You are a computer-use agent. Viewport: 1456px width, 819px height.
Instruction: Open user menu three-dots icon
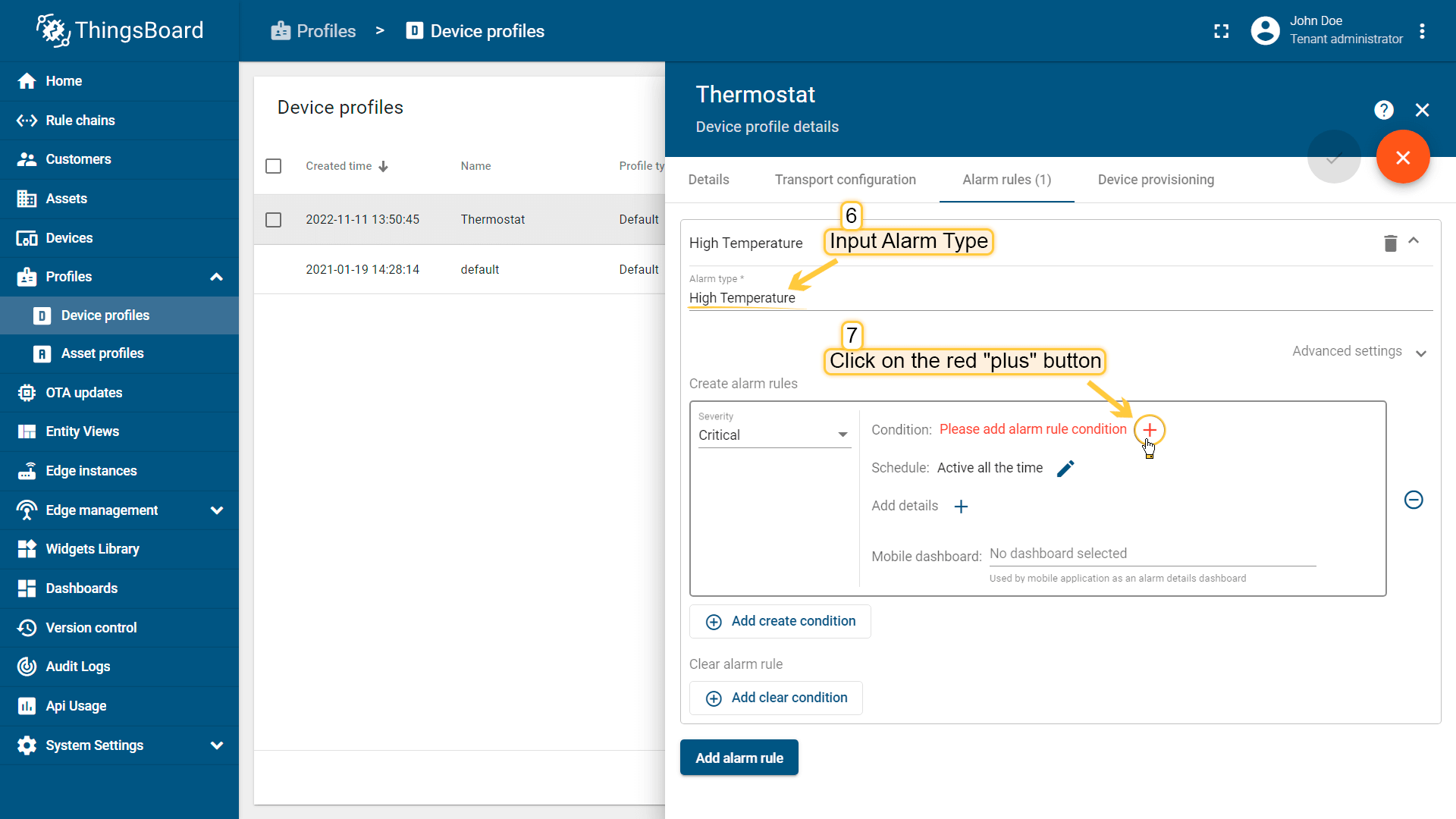pos(1422,31)
